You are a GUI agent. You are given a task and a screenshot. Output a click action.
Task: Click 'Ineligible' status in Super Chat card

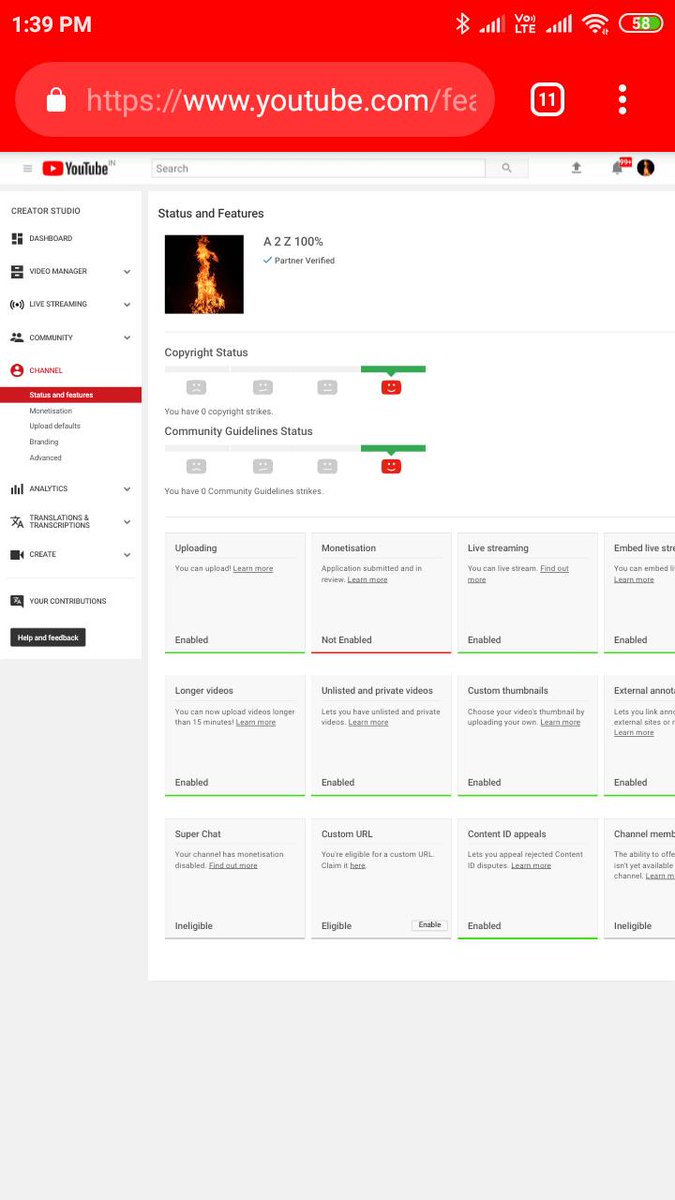(x=194, y=926)
